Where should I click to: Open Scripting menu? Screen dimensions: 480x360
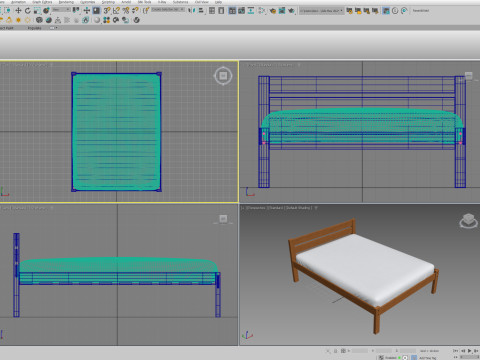click(x=108, y=2)
